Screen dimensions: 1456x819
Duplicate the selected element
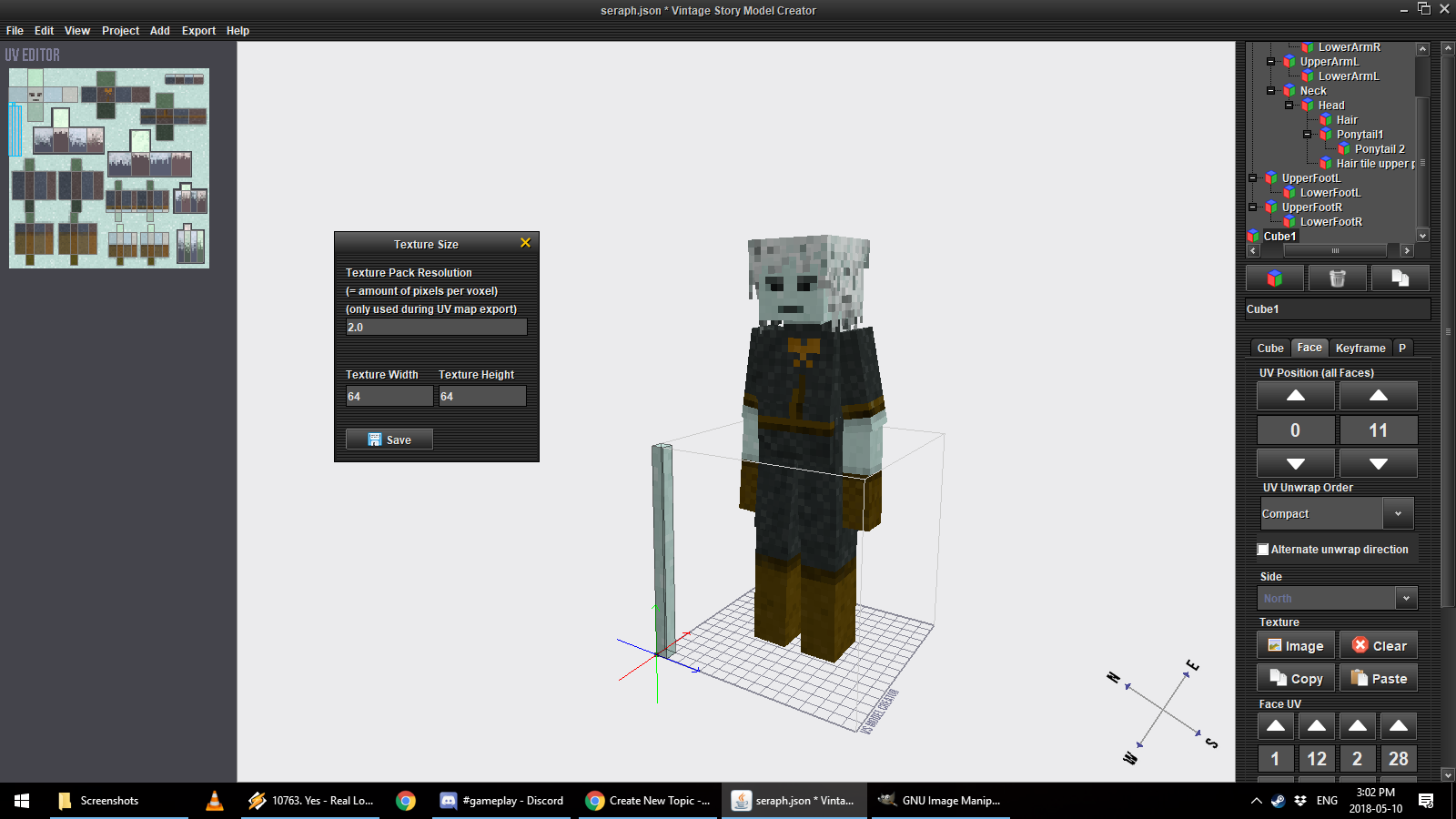(1400, 278)
